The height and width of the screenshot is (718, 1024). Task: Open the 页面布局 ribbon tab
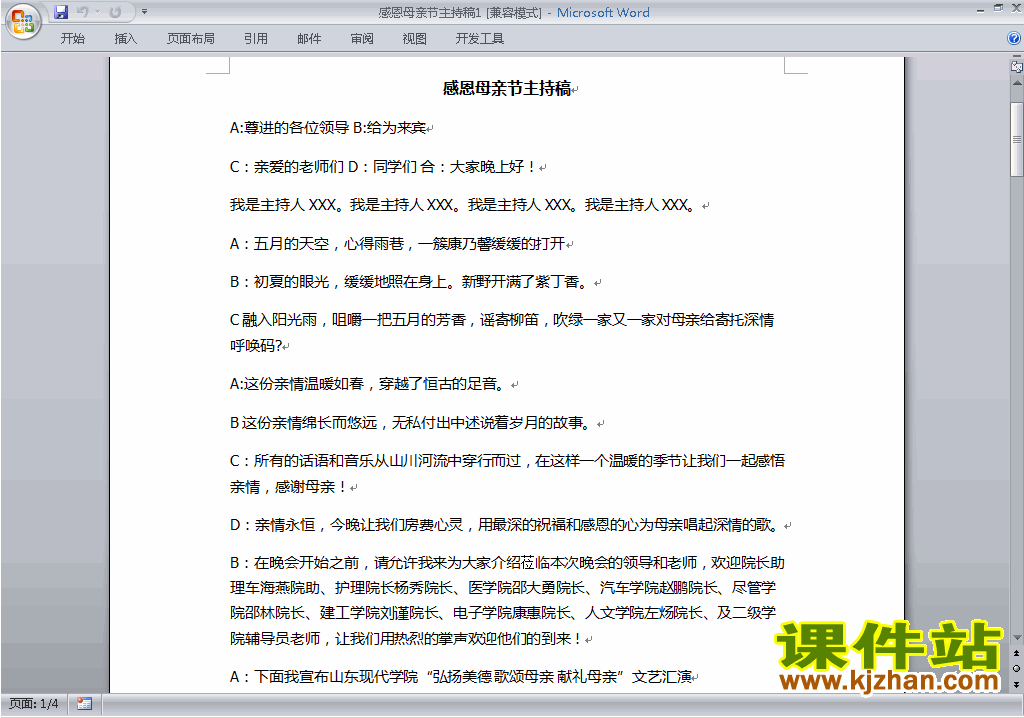coord(191,39)
